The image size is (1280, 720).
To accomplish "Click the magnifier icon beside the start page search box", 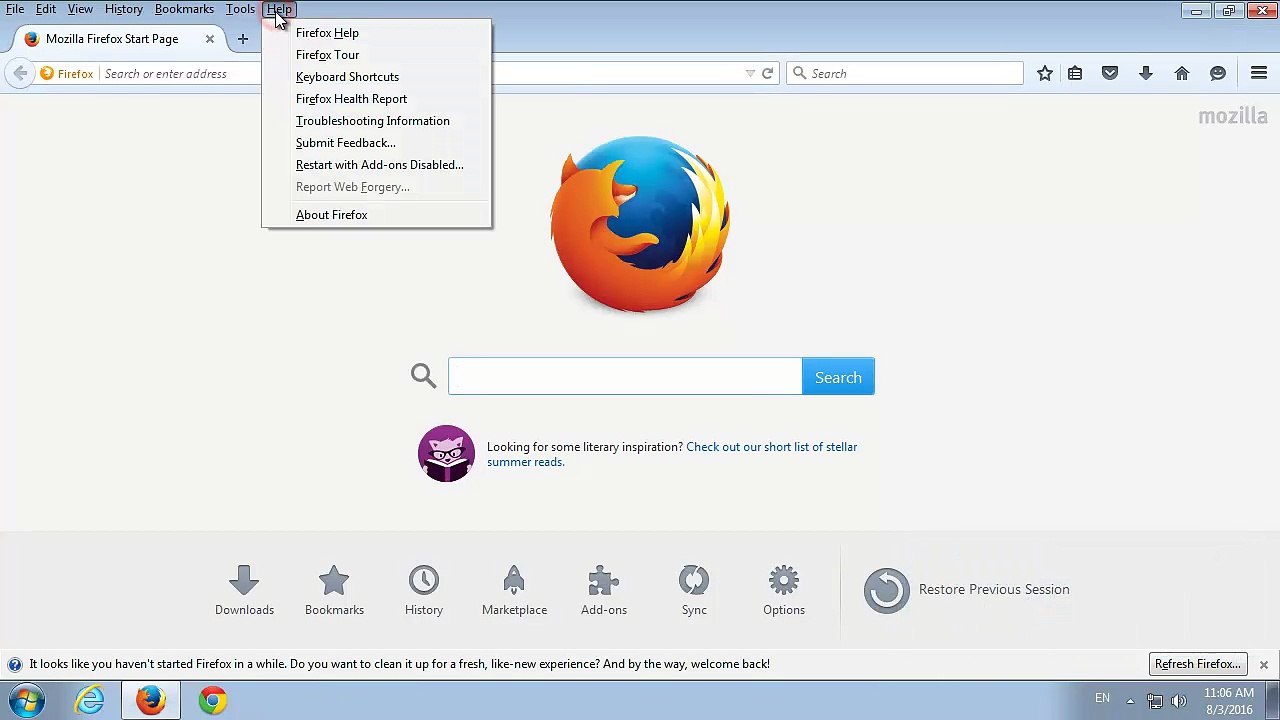I will 423,376.
